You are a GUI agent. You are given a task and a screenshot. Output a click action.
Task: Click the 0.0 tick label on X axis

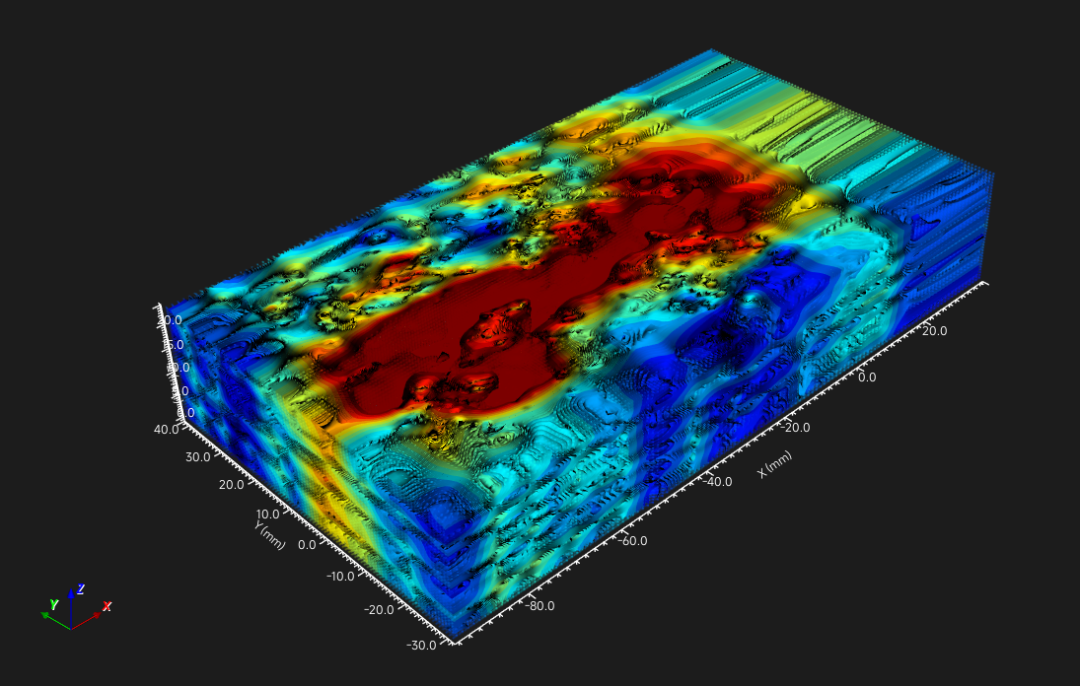[867, 377]
